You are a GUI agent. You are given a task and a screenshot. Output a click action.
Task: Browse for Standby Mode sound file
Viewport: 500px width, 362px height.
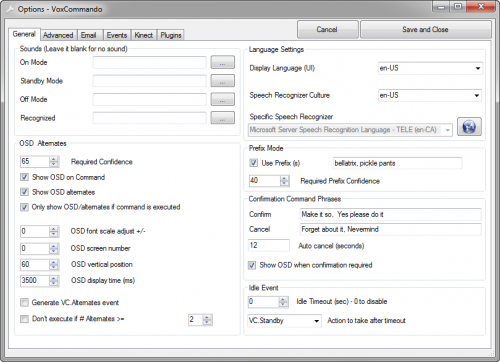tap(222, 81)
